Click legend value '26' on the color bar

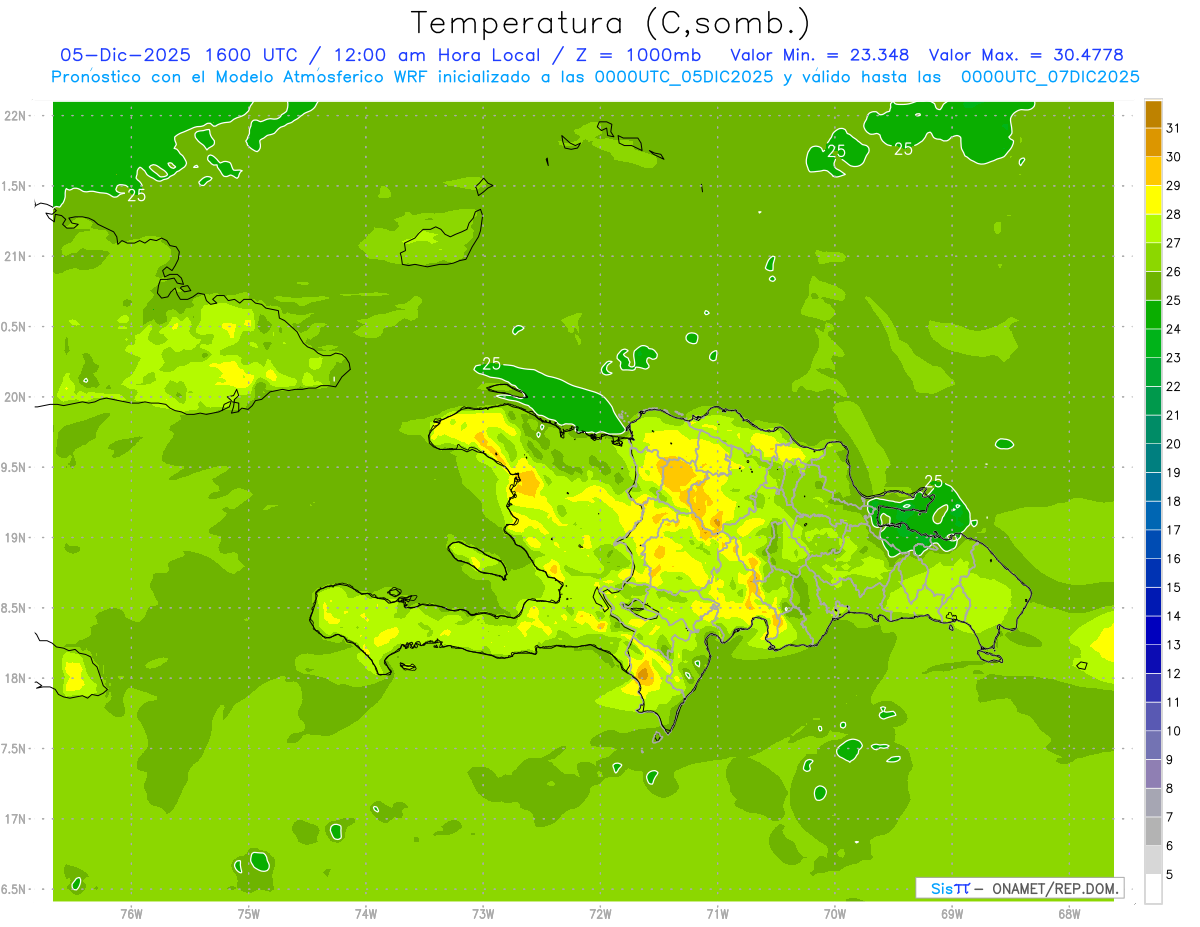[1174, 271]
